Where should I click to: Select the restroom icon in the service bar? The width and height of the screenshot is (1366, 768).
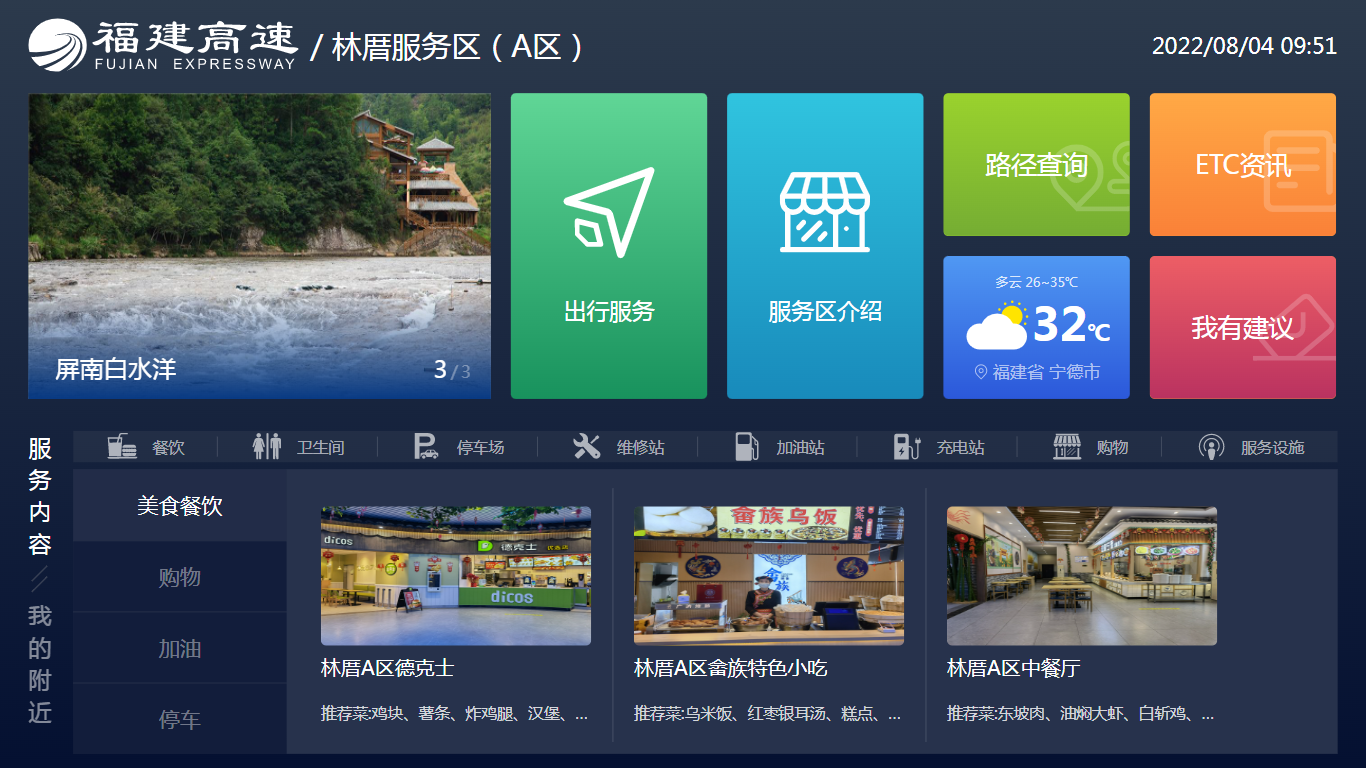267,447
